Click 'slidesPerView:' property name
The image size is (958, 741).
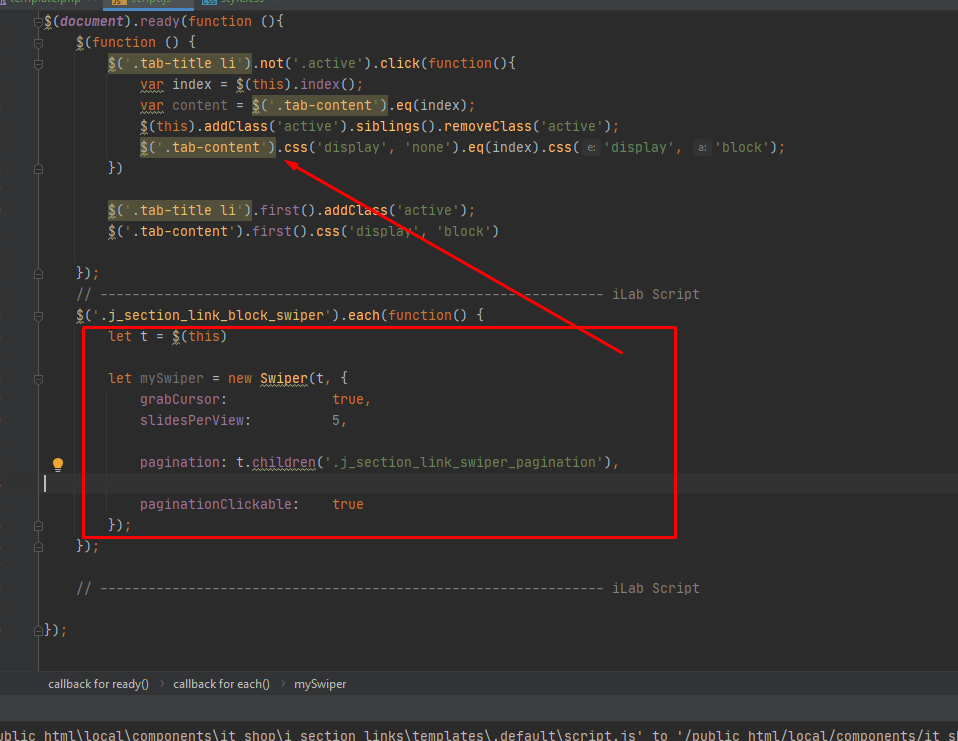pyautogui.click(x=196, y=420)
